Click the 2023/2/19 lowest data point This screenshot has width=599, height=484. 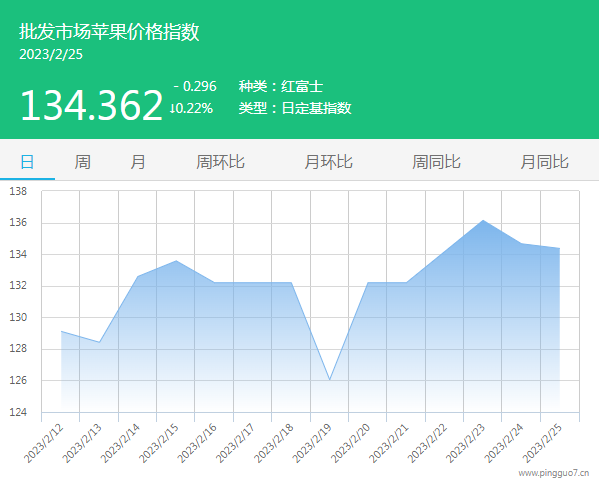click(x=330, y=380)
